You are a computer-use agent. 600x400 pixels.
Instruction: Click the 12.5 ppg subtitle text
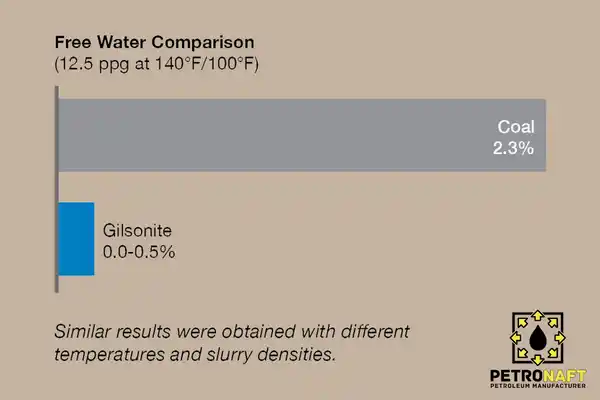click(x=157, y=64)
